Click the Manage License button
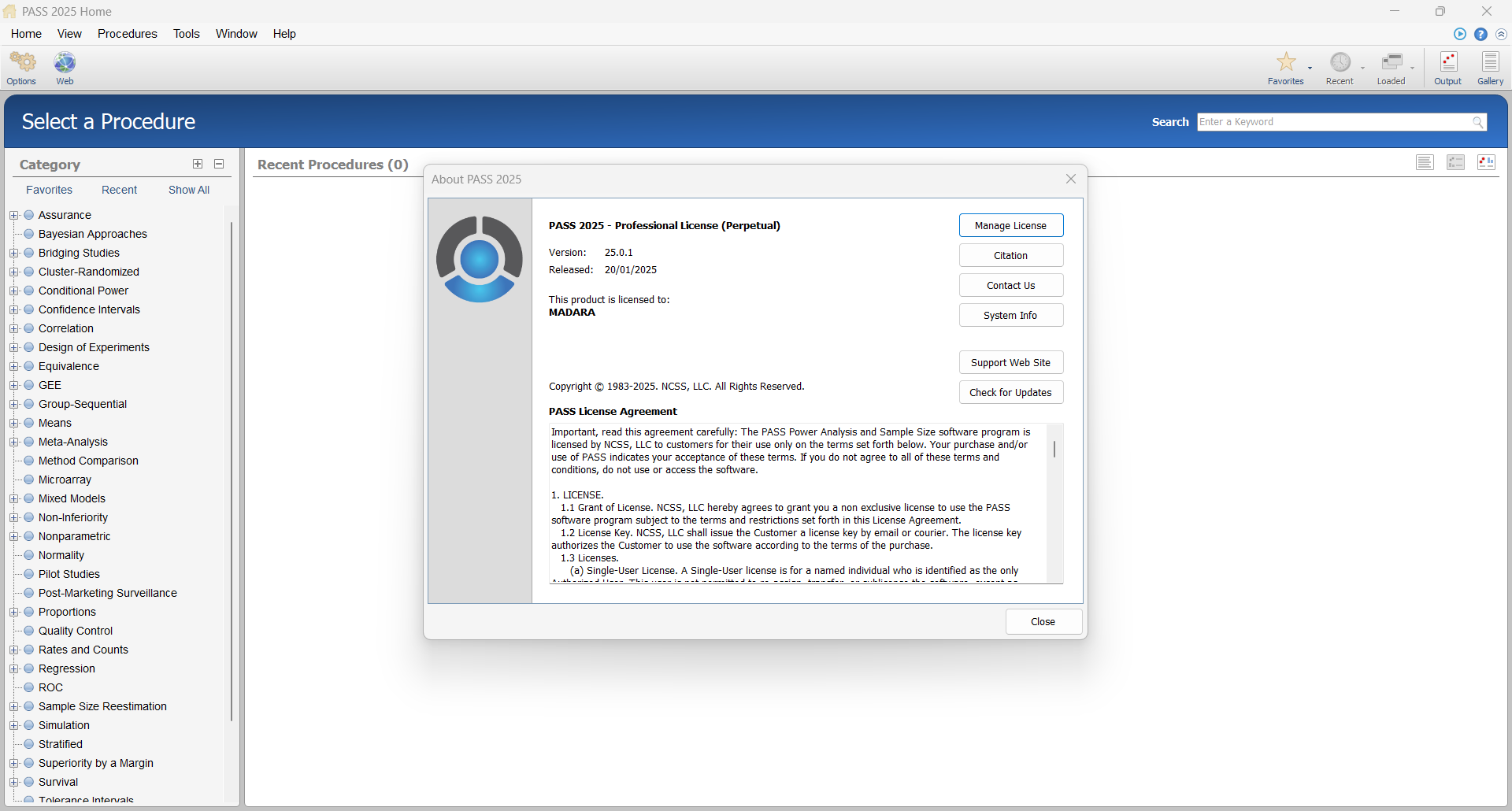 pyautogui.click(x=1011, y=225)
